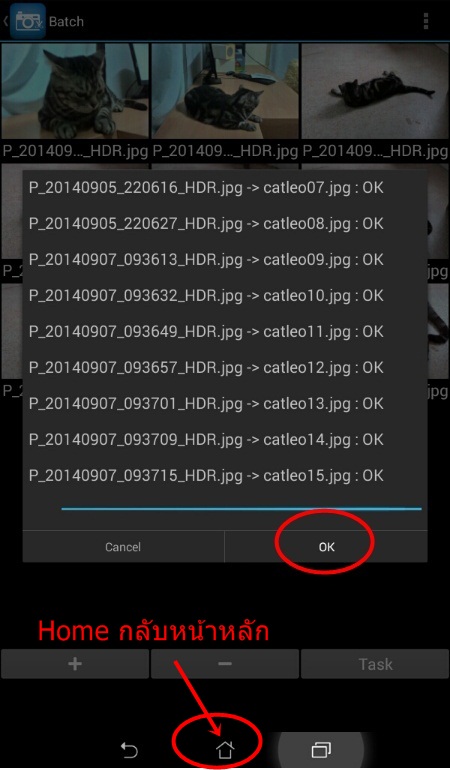Open the three-dot overflow menu
The height and width of the screenshot is (770, 450).
pos(426,21)
